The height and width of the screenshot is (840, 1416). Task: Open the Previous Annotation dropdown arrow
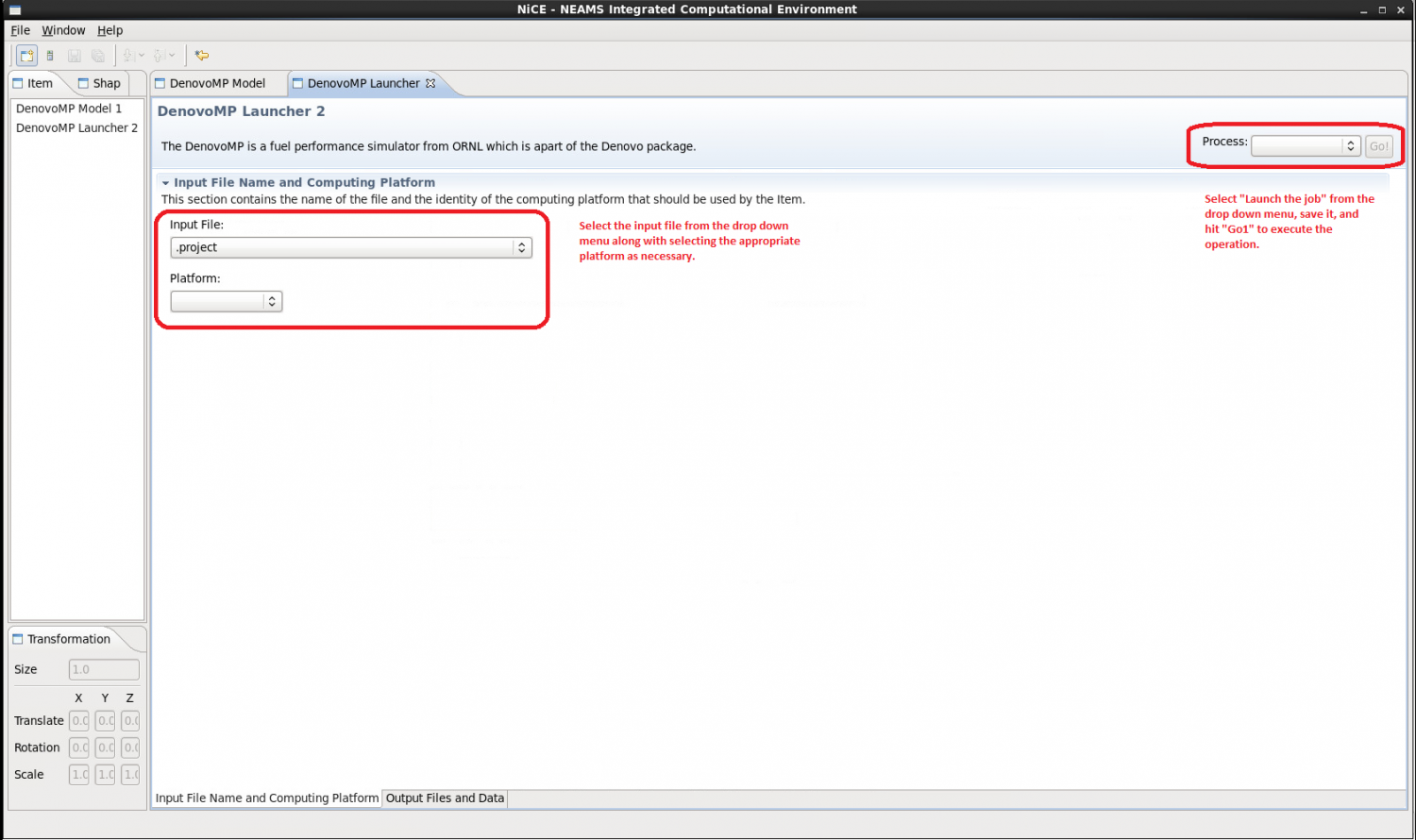pos(172,56)
